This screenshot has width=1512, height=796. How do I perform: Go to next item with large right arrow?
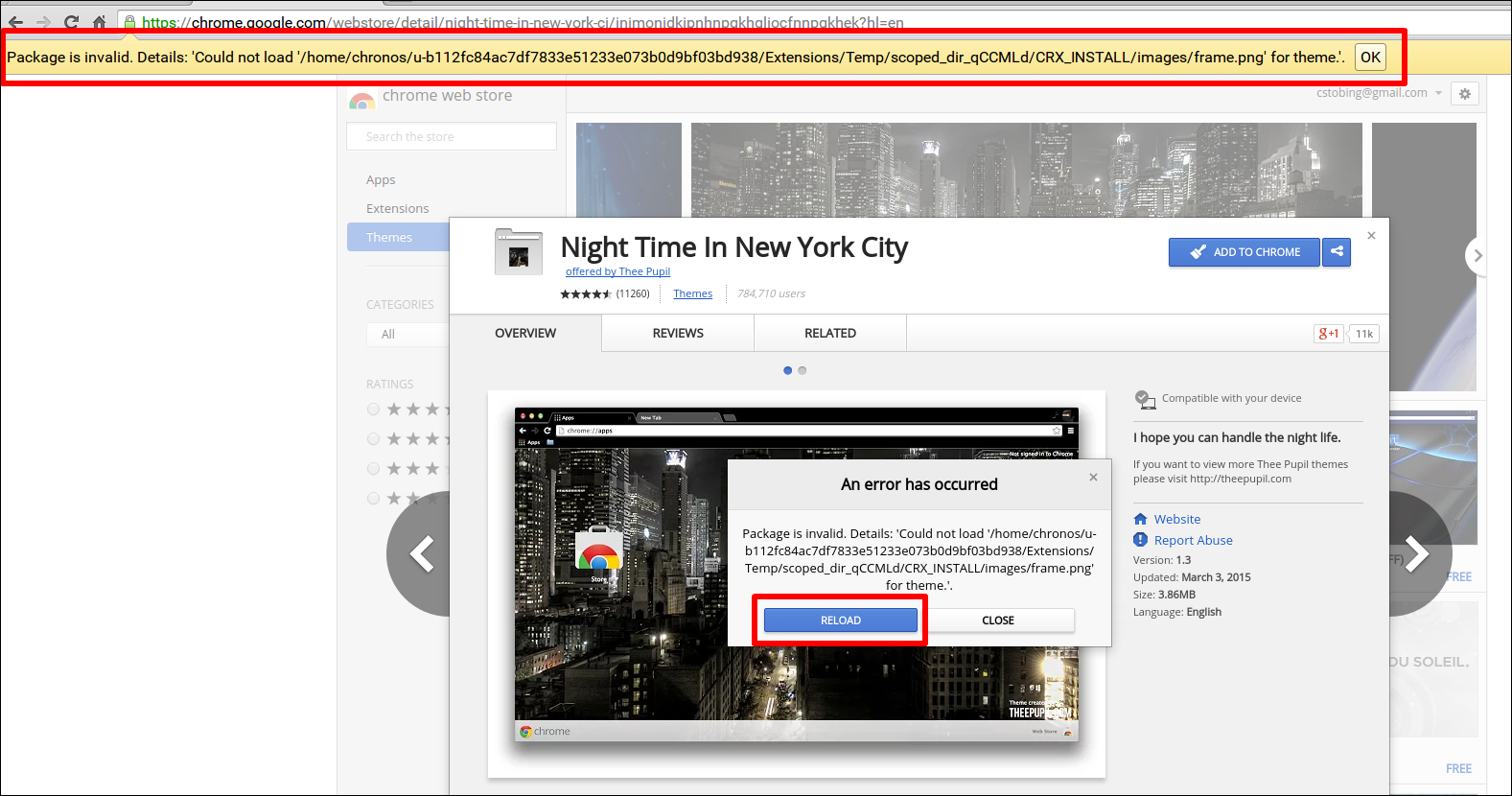[1419, 554]
